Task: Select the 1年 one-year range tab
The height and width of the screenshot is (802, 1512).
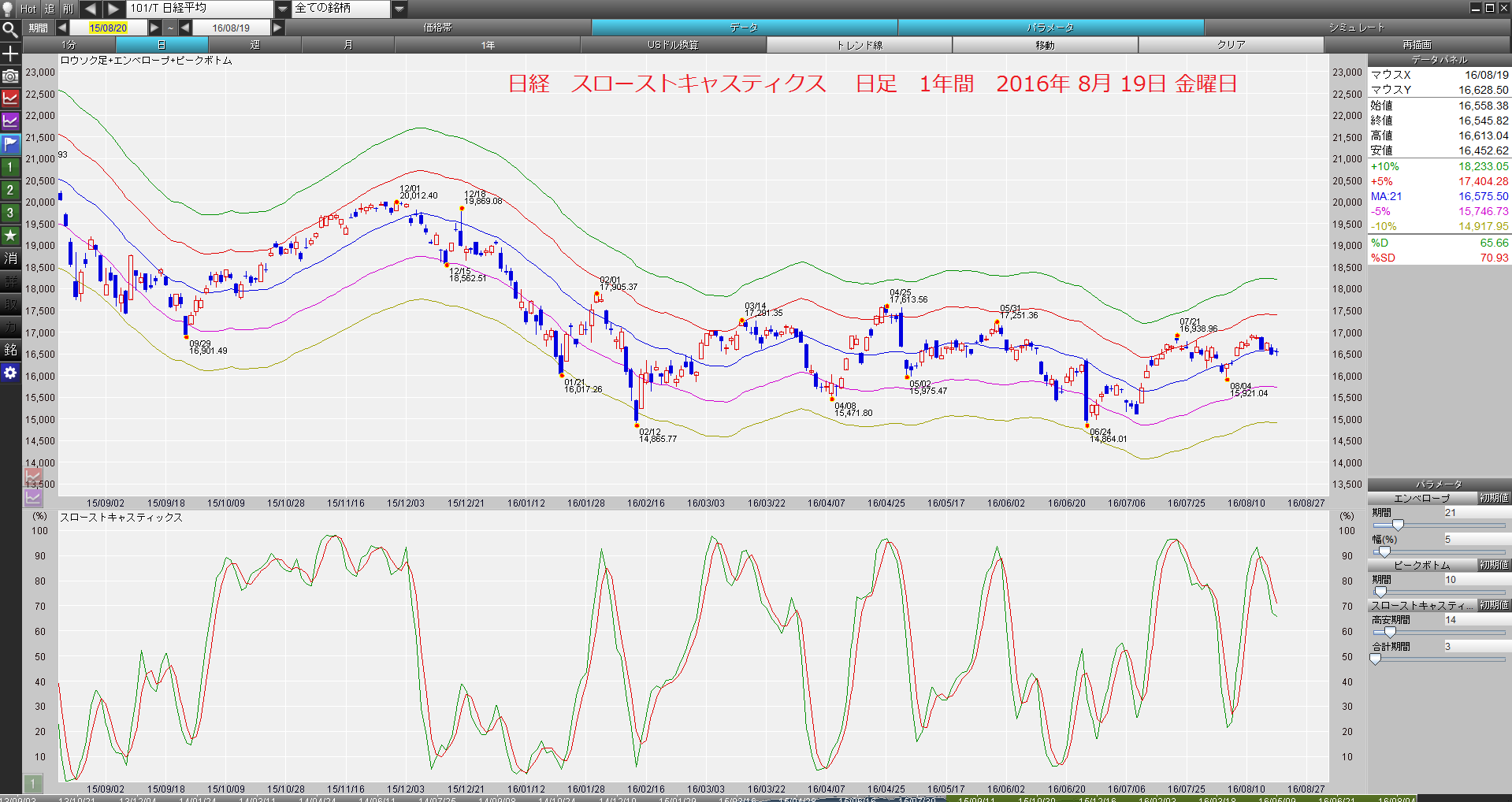Action: 488,45
